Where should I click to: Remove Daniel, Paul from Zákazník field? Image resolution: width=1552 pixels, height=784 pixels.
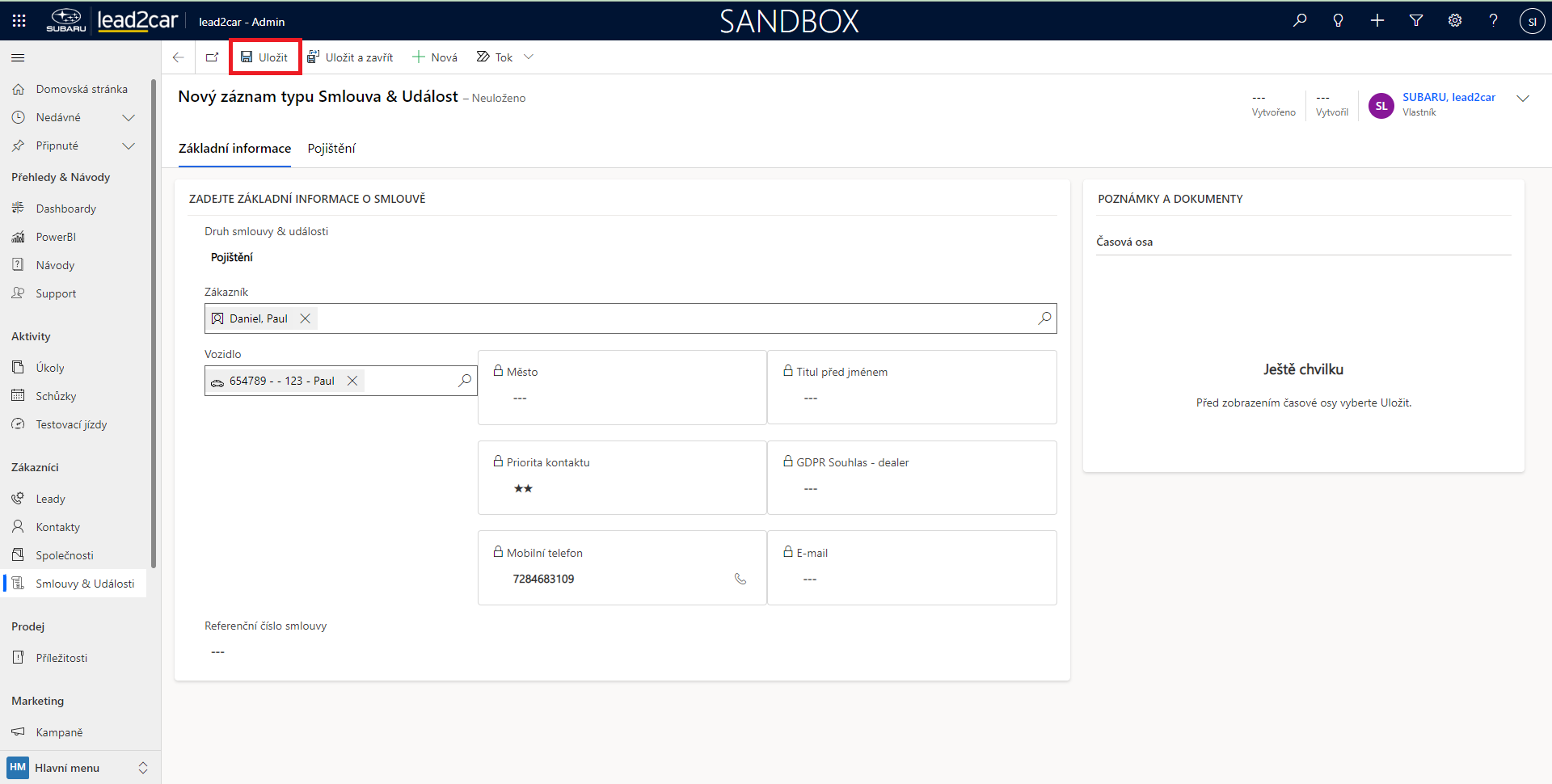point(306,318)
